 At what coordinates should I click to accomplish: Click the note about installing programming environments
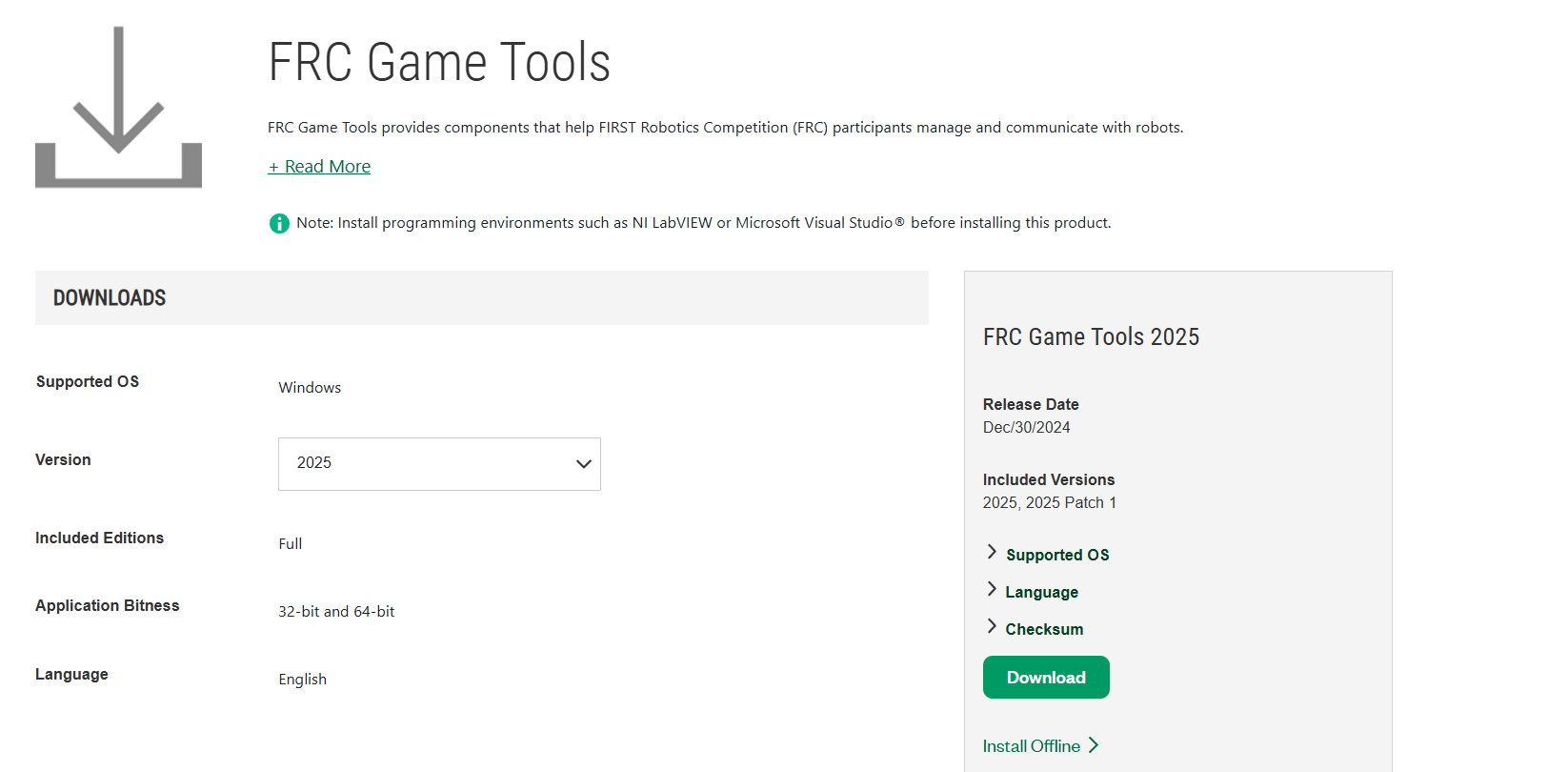703,223
